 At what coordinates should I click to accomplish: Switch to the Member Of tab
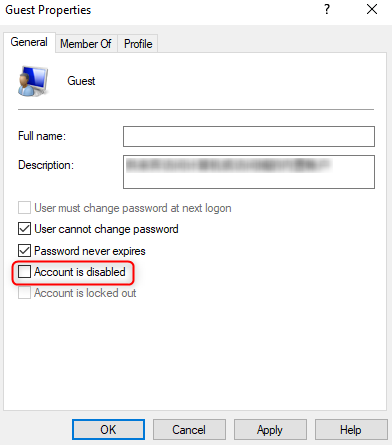[x=86, y=44]
